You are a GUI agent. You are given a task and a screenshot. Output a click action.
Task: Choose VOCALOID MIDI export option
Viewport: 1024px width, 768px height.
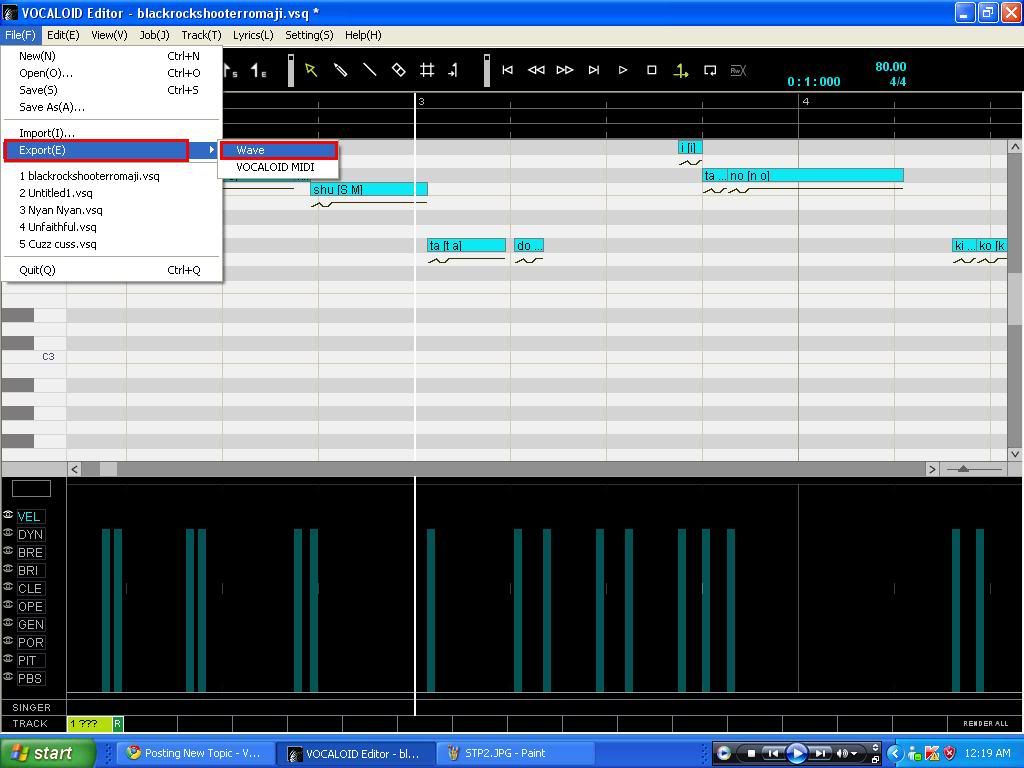(279, 167)
